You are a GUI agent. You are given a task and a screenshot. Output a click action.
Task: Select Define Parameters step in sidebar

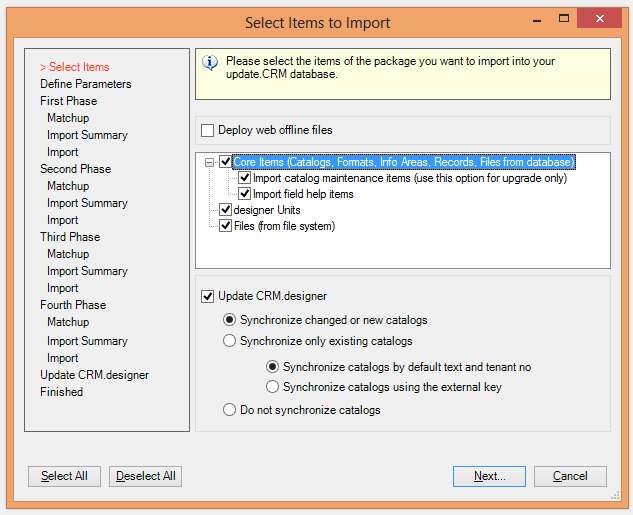point(85,84)
